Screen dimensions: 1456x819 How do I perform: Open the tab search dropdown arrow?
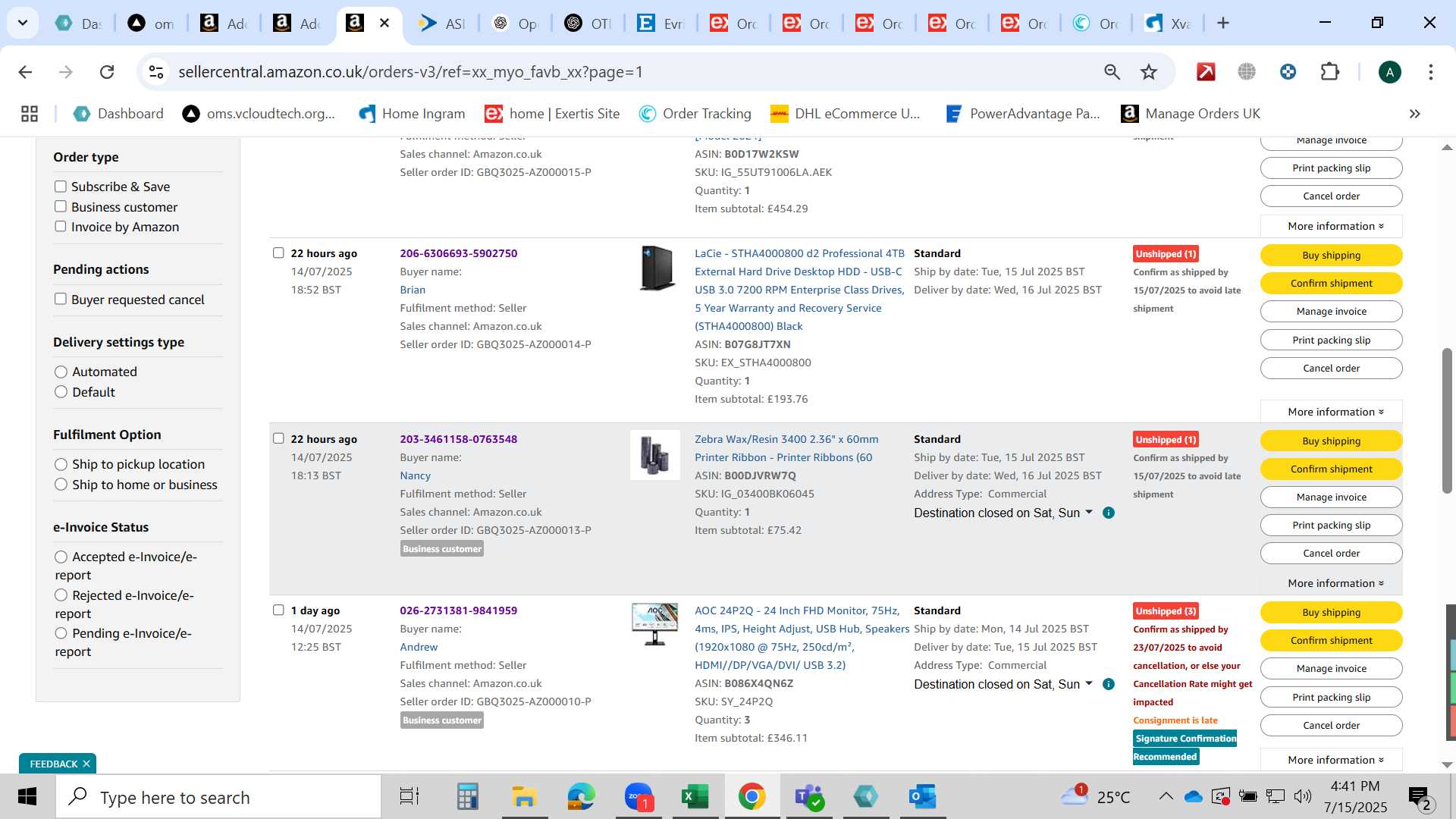(23, 24)
